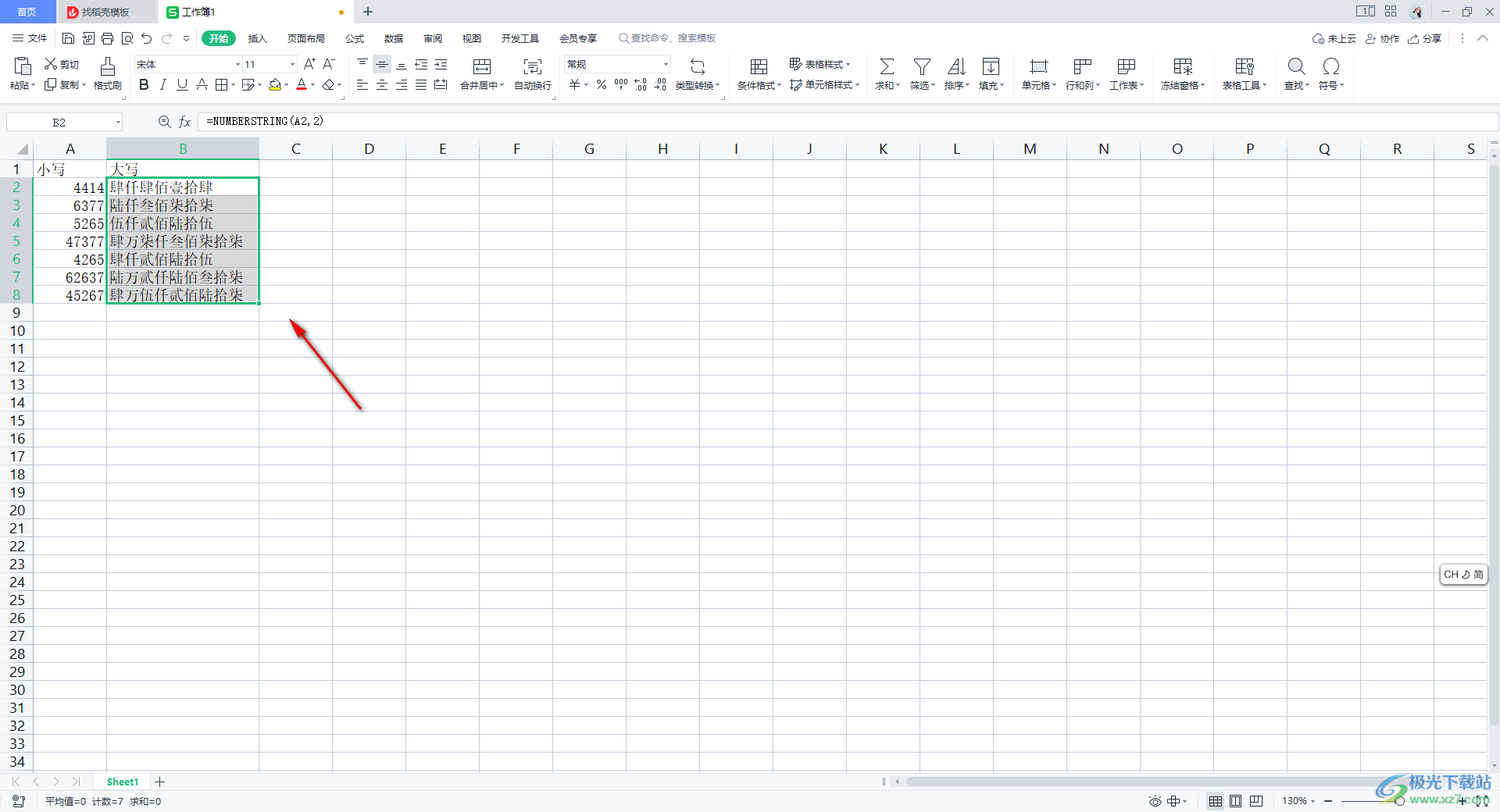Click the Cut scissors icon
This screenshot has width=1500, height=812.
coord(51,64)
